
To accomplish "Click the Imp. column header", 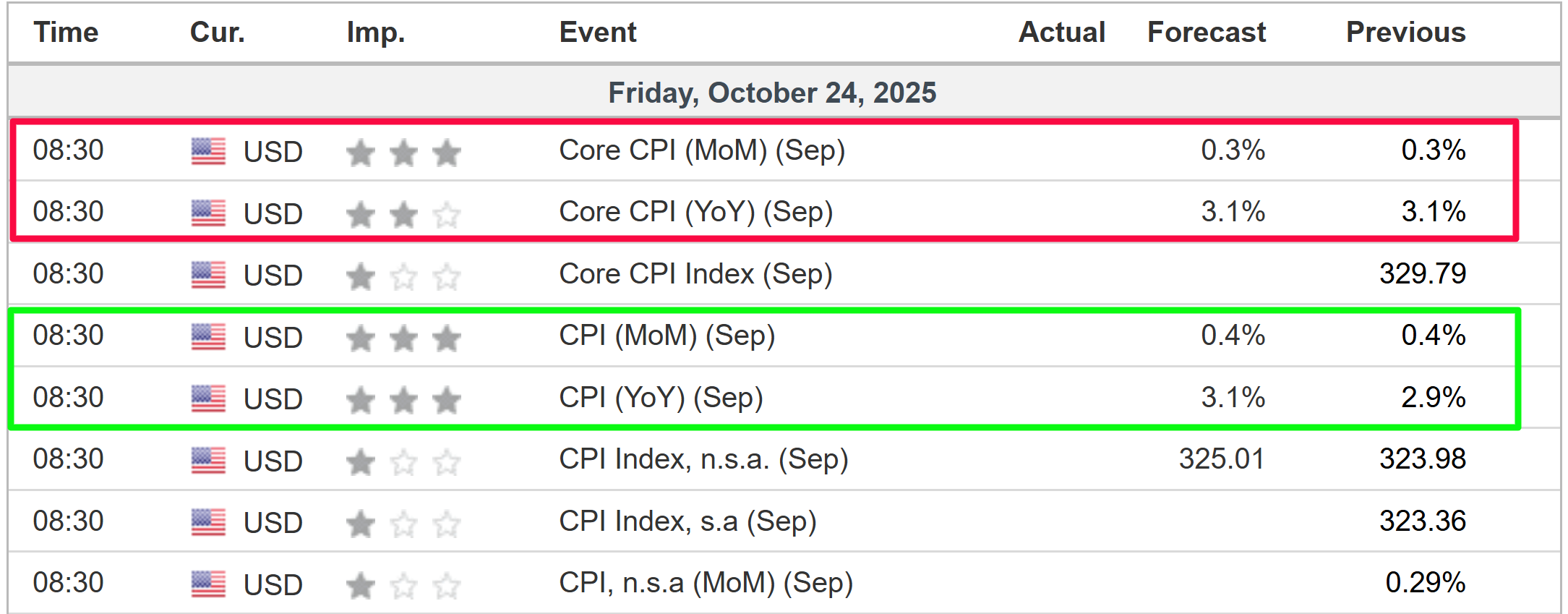I will [375, 33].
